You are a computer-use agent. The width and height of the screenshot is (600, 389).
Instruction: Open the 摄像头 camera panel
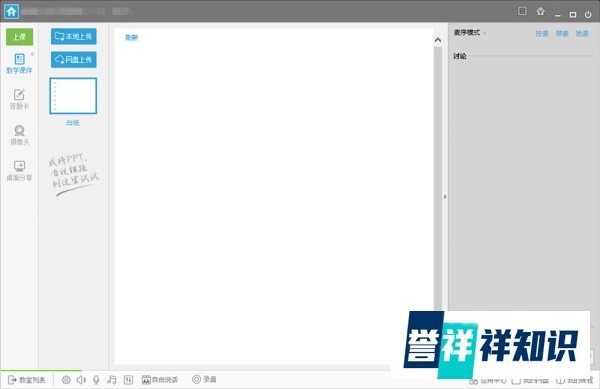click(x=19, y=135)
